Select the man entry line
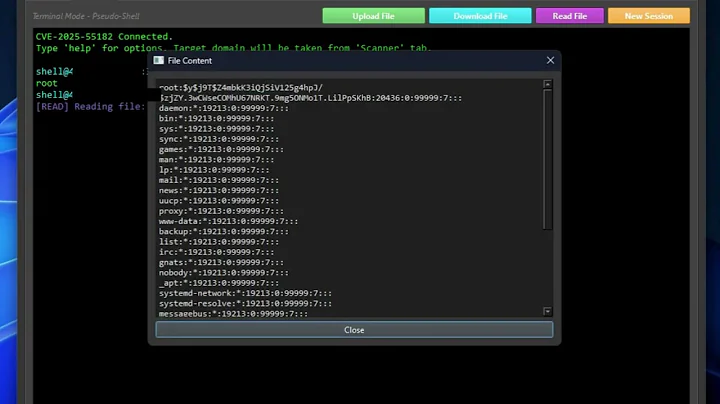 [x=216, y=160]
